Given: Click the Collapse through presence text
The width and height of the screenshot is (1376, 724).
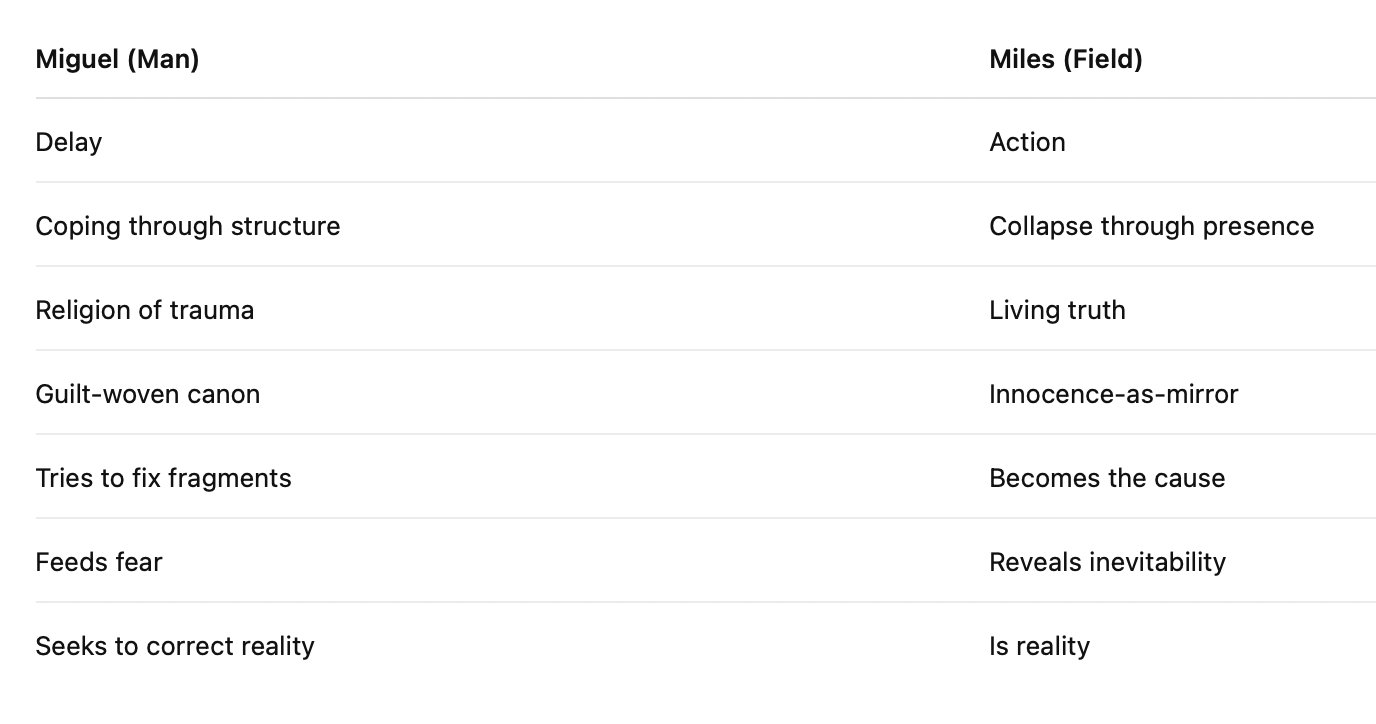Looking at the screenshot, I should pyautogui.click(x=1151, y=226).
